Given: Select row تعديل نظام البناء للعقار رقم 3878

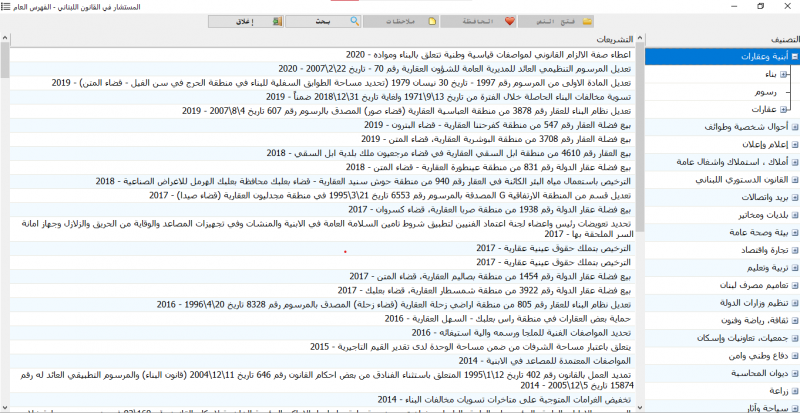Looking at the screenshot, I should 323,111.
